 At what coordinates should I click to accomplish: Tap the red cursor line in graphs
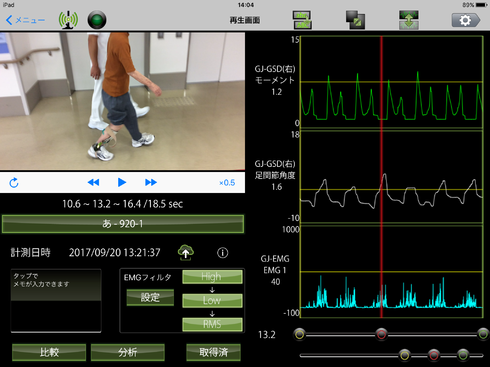pyautogui.click(x=382, y=177)
